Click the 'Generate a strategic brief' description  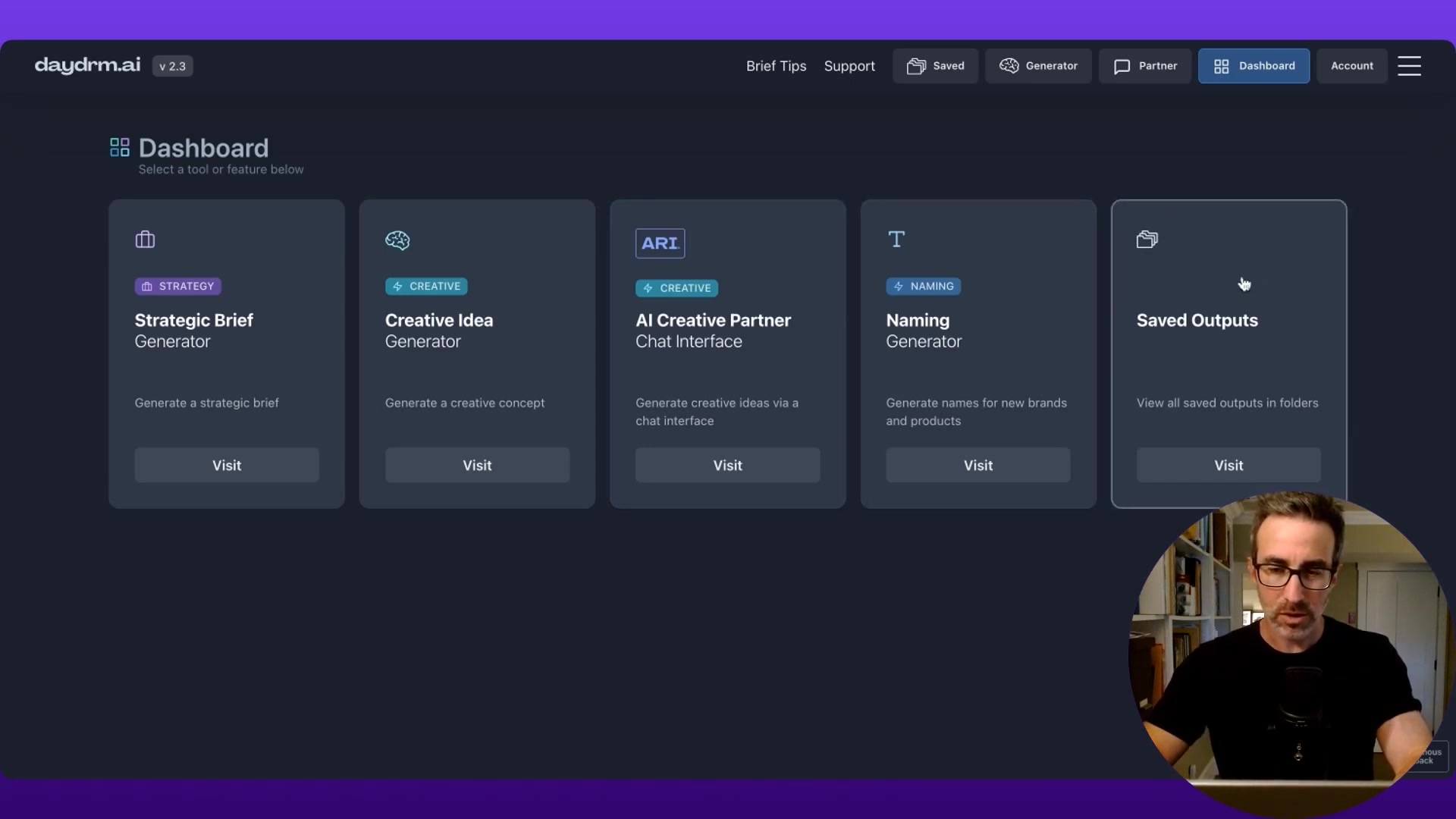click(206, 403)
